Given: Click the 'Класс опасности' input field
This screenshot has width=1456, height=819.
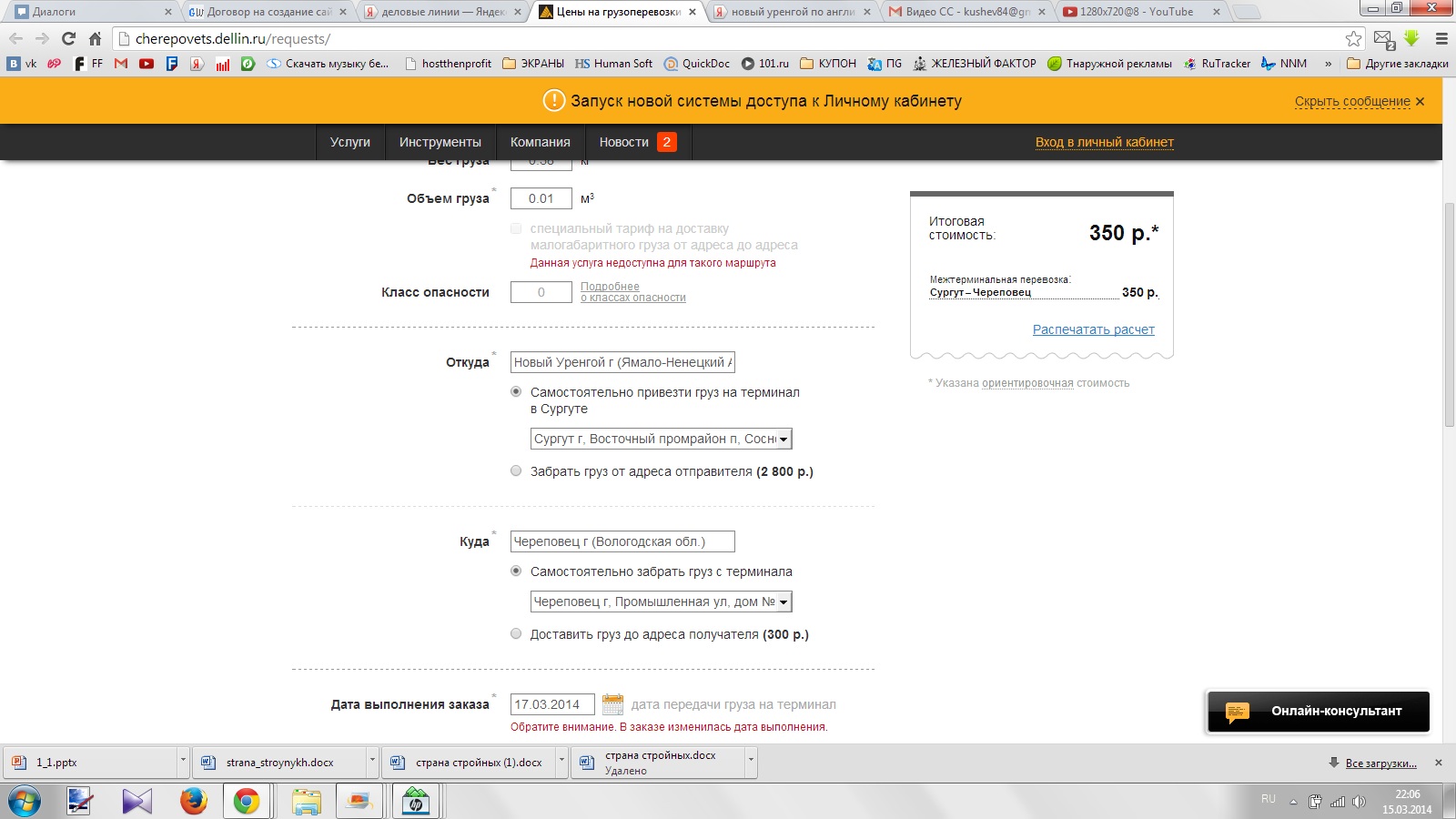Looking at the screenshot, I should click(541, 292).
